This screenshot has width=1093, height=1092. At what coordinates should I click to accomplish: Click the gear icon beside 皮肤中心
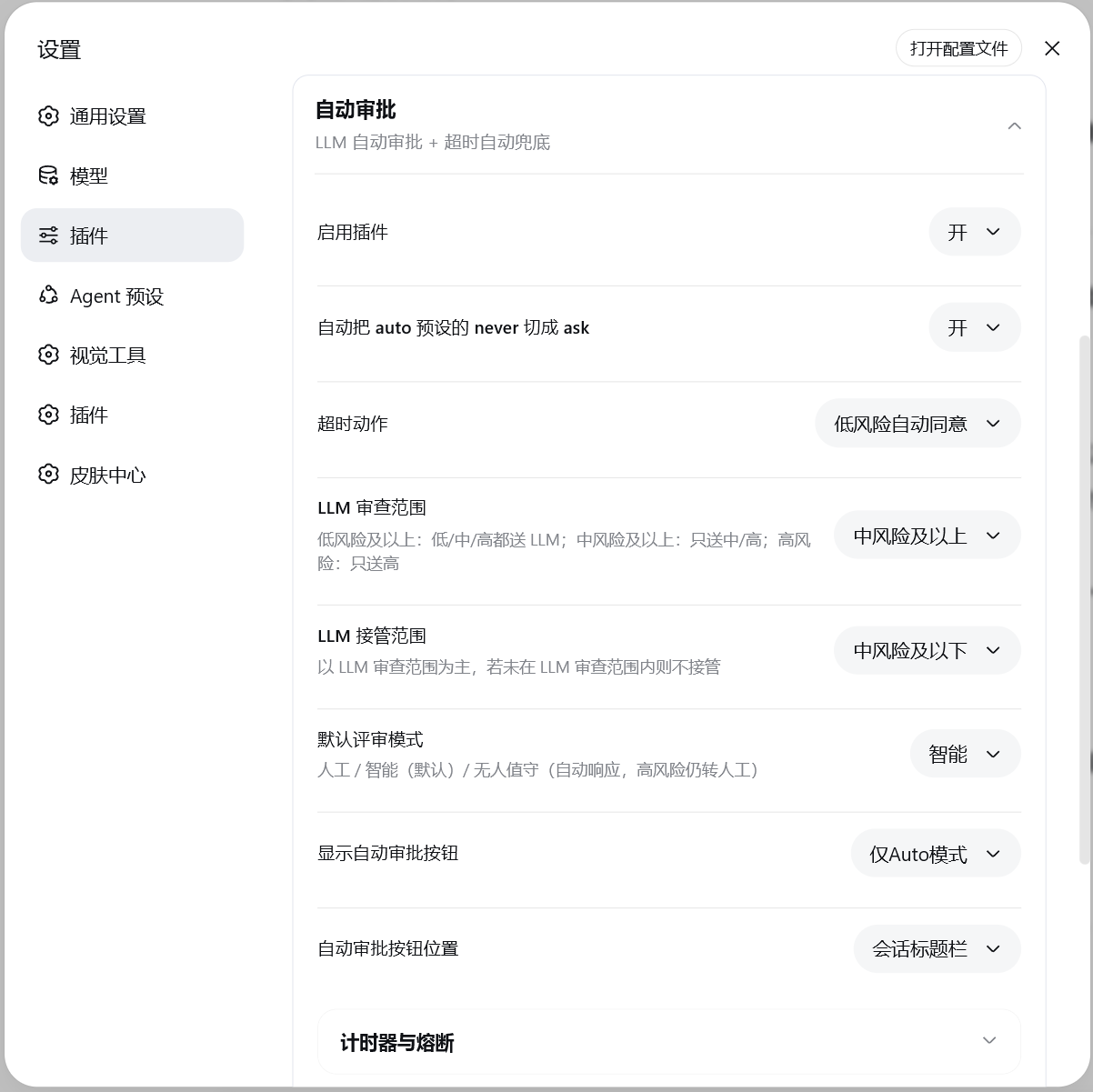click(x=48, y=475)
